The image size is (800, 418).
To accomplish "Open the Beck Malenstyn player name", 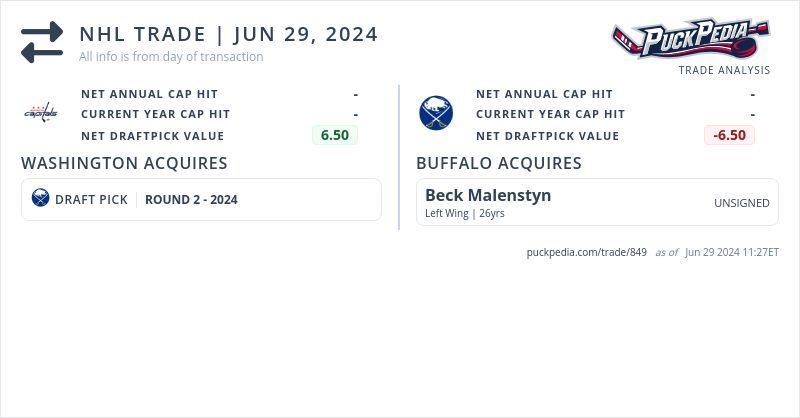I will click(488, 195).
